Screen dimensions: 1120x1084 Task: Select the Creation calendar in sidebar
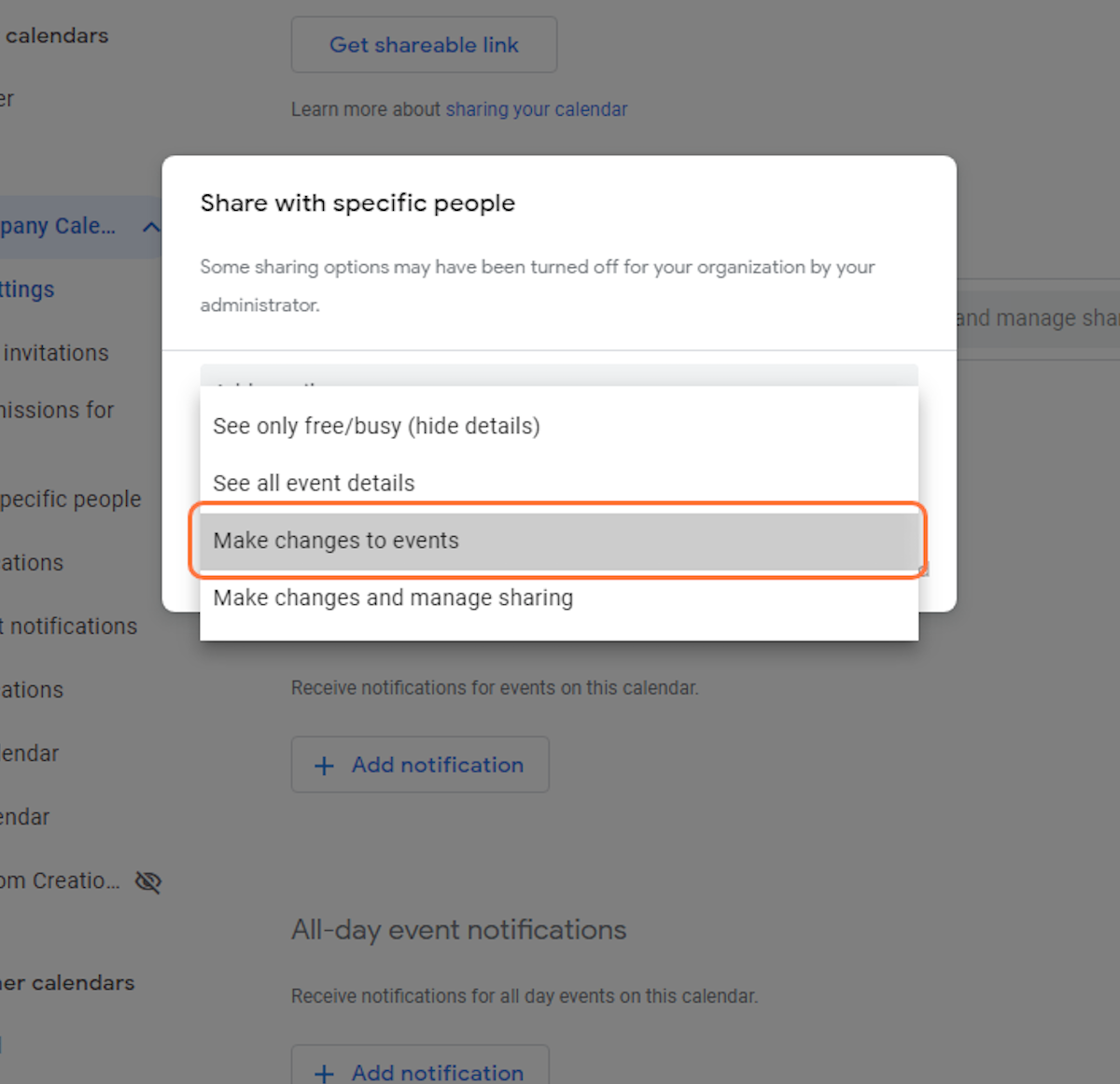[x=61, y=880]
